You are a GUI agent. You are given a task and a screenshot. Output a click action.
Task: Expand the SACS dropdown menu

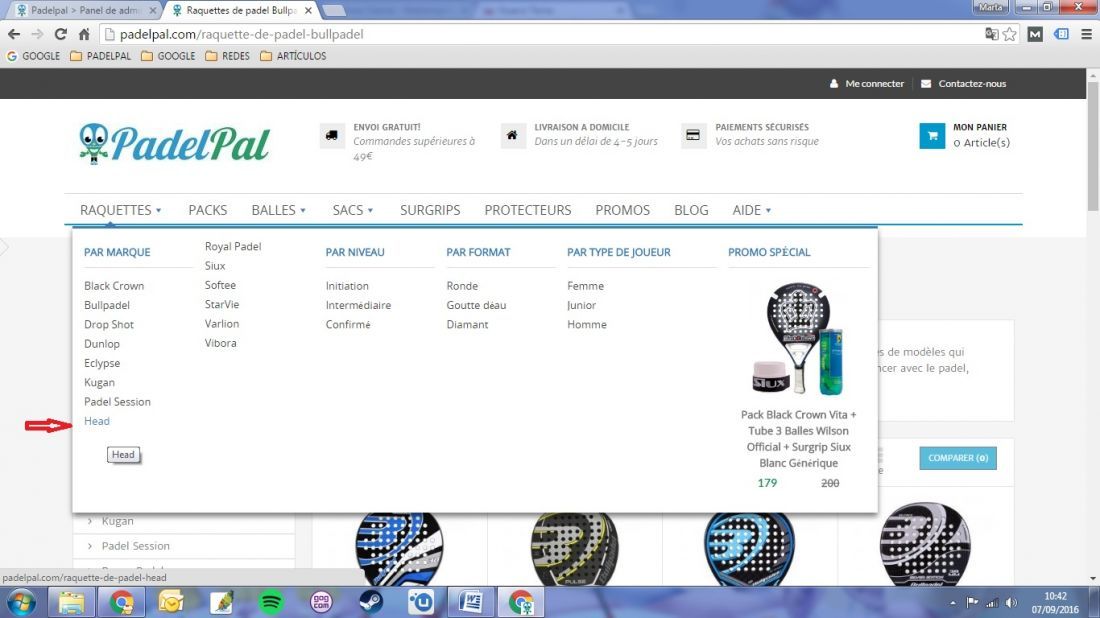(x=353, y=210)
